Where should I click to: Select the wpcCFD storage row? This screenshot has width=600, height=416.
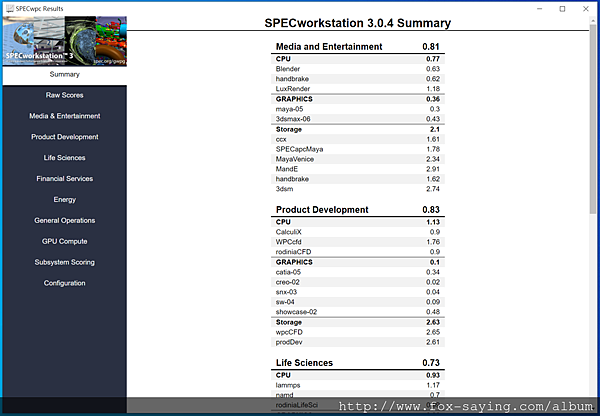[358, 332]
